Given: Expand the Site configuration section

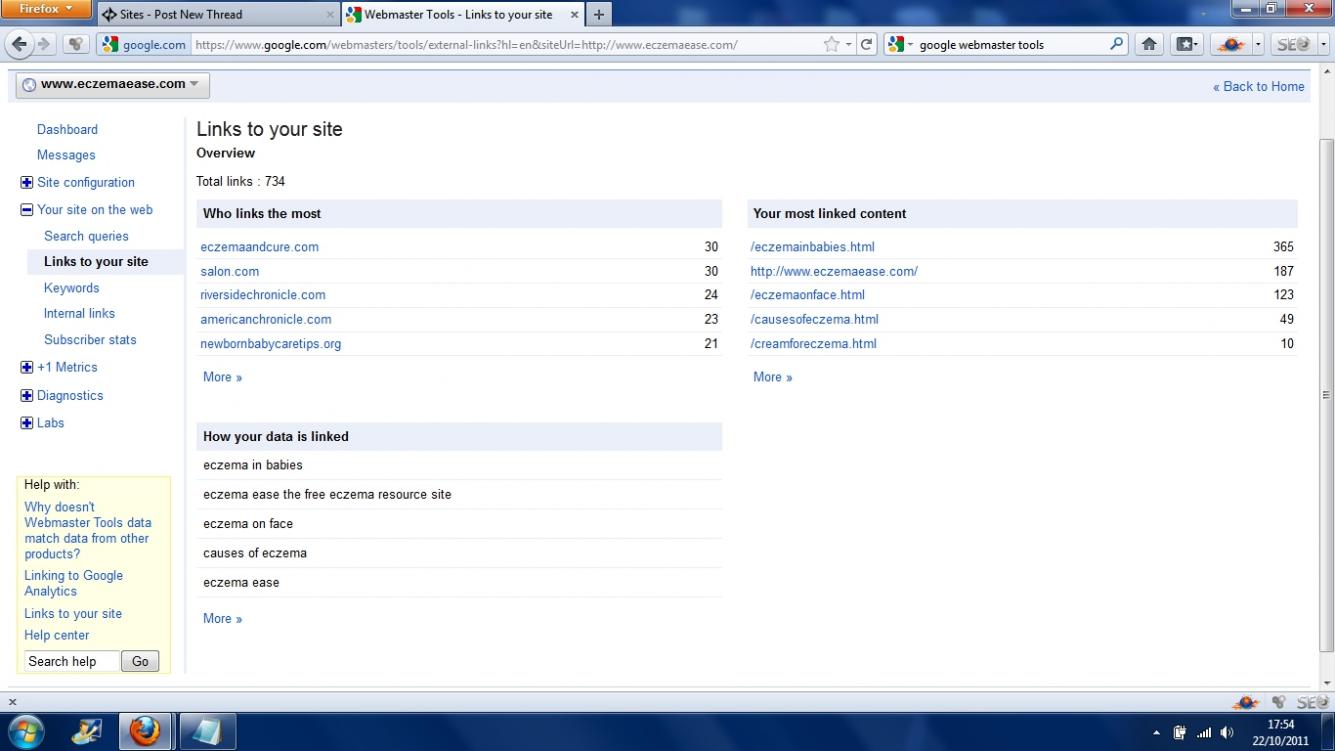Looking at the screenshot, I should [x=27, y=183].
